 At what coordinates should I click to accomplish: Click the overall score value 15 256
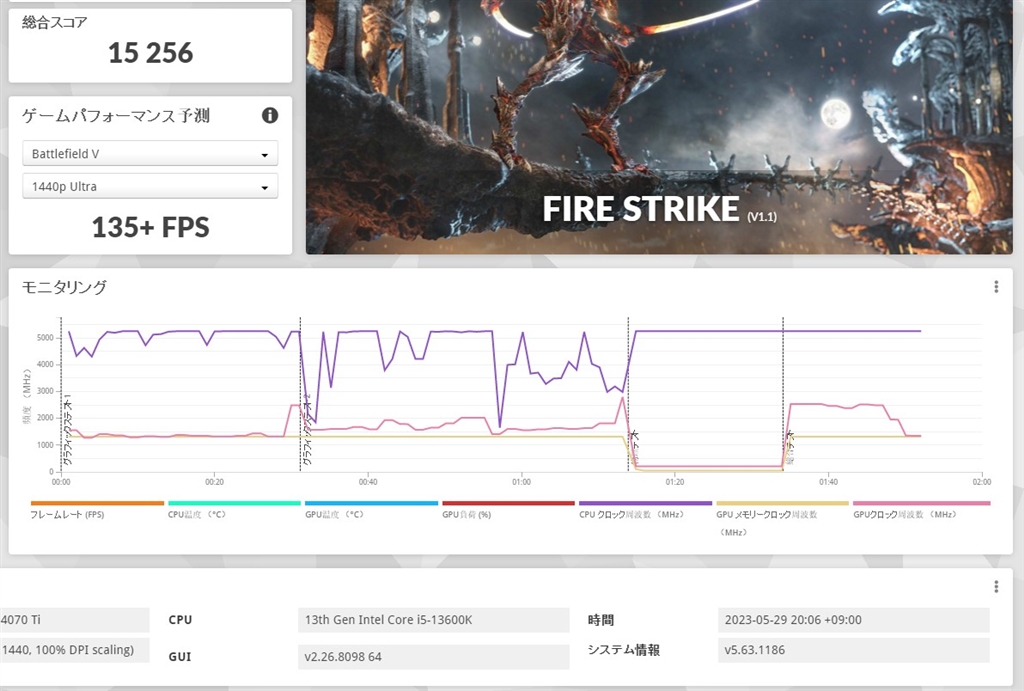pyautogui.click(x=150, y=54)
